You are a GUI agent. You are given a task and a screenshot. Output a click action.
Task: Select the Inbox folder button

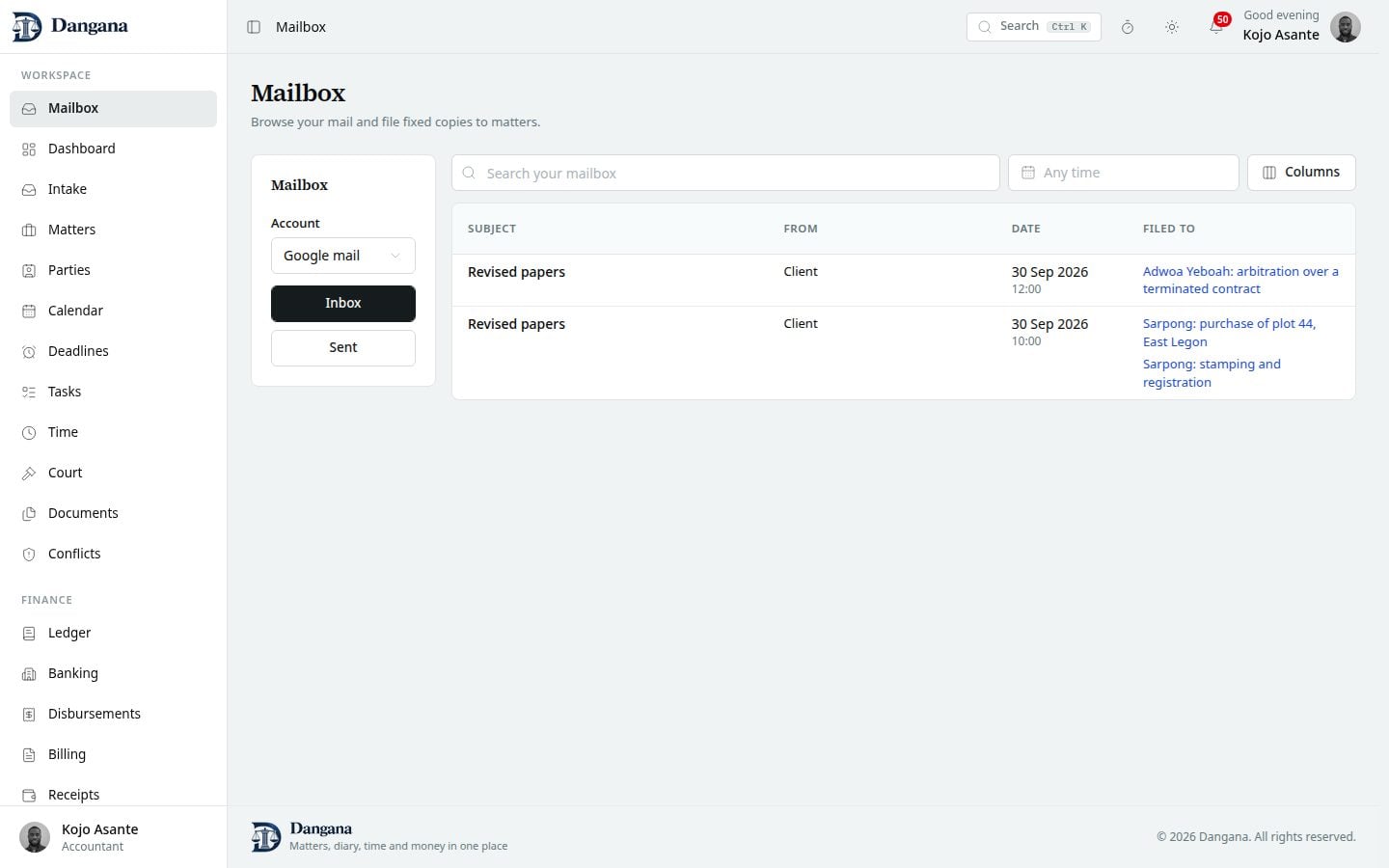tap(343, 304)
